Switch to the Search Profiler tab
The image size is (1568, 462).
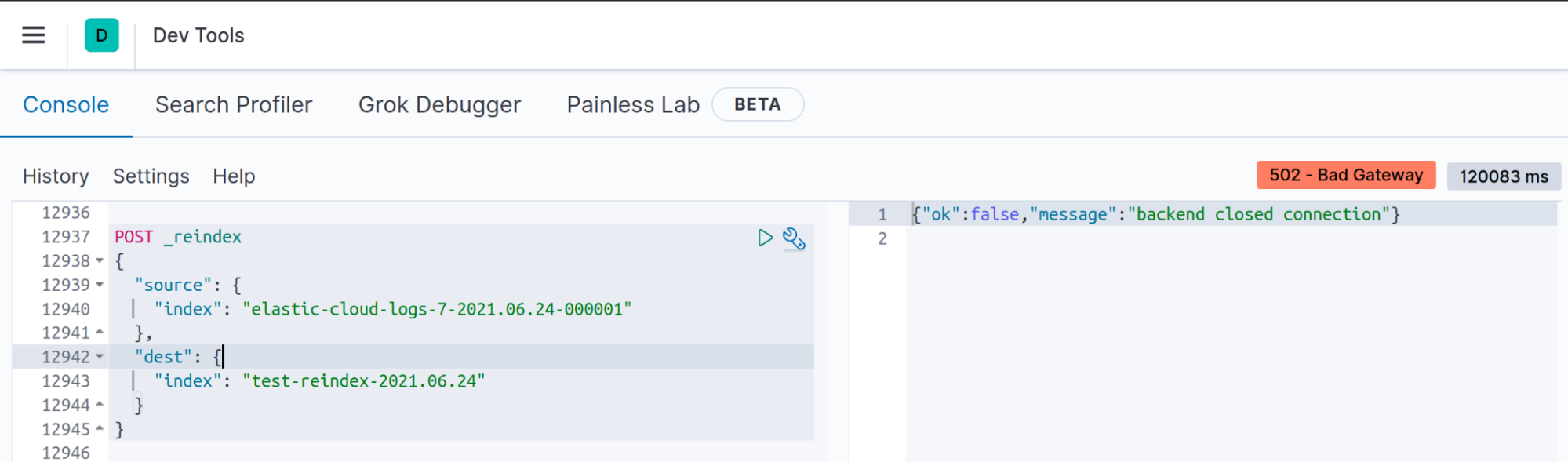(234, 104)
